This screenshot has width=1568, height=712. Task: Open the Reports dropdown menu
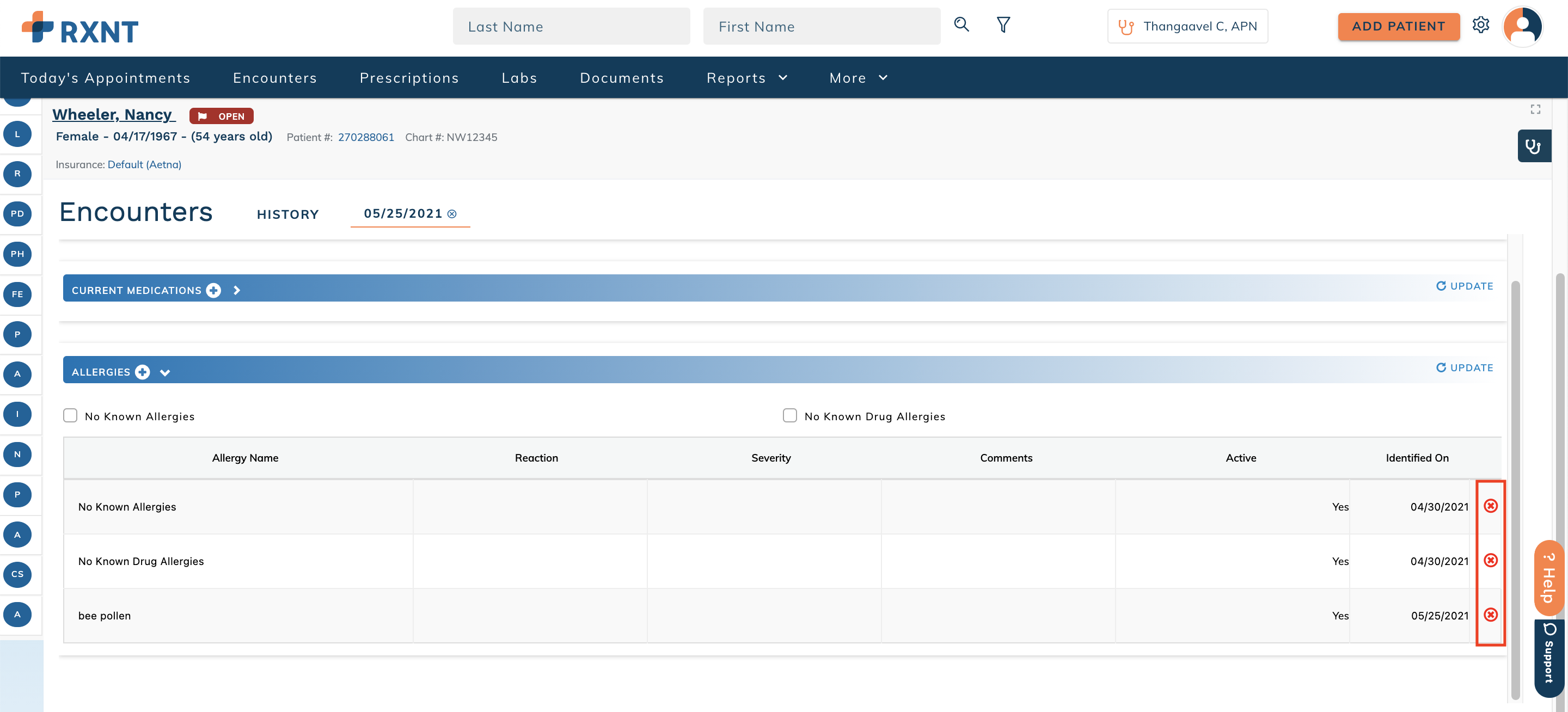point(746,78)
